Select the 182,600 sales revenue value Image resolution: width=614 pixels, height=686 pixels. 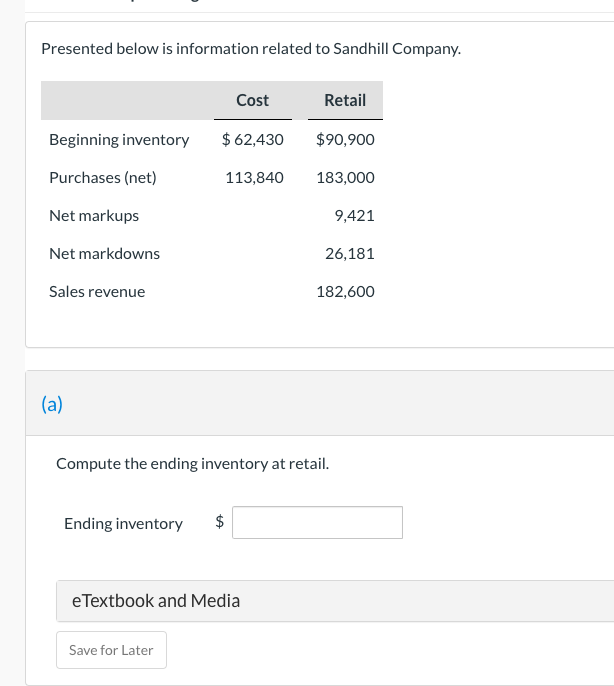point(345,291)
